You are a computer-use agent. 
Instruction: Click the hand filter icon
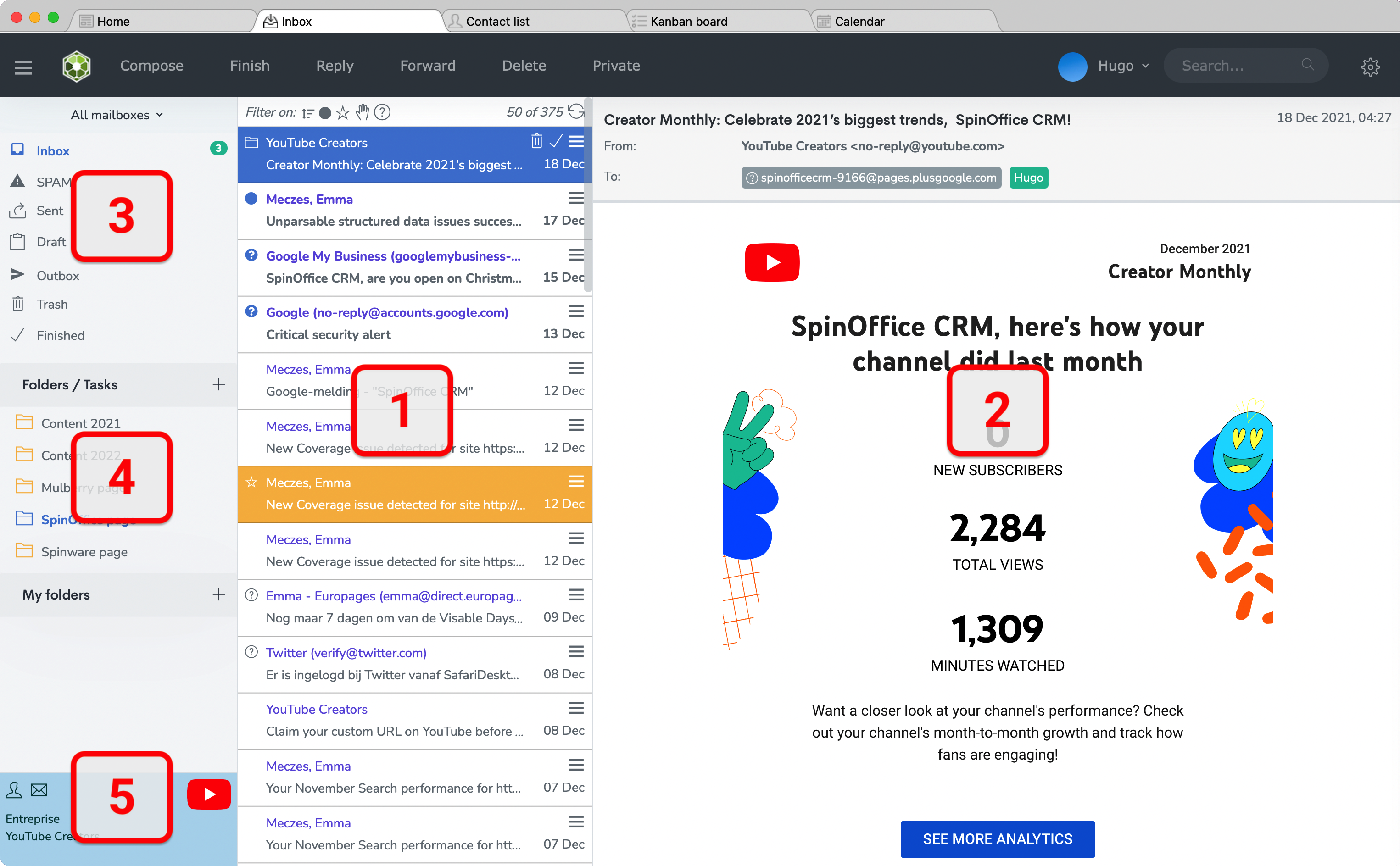(362, 112)
